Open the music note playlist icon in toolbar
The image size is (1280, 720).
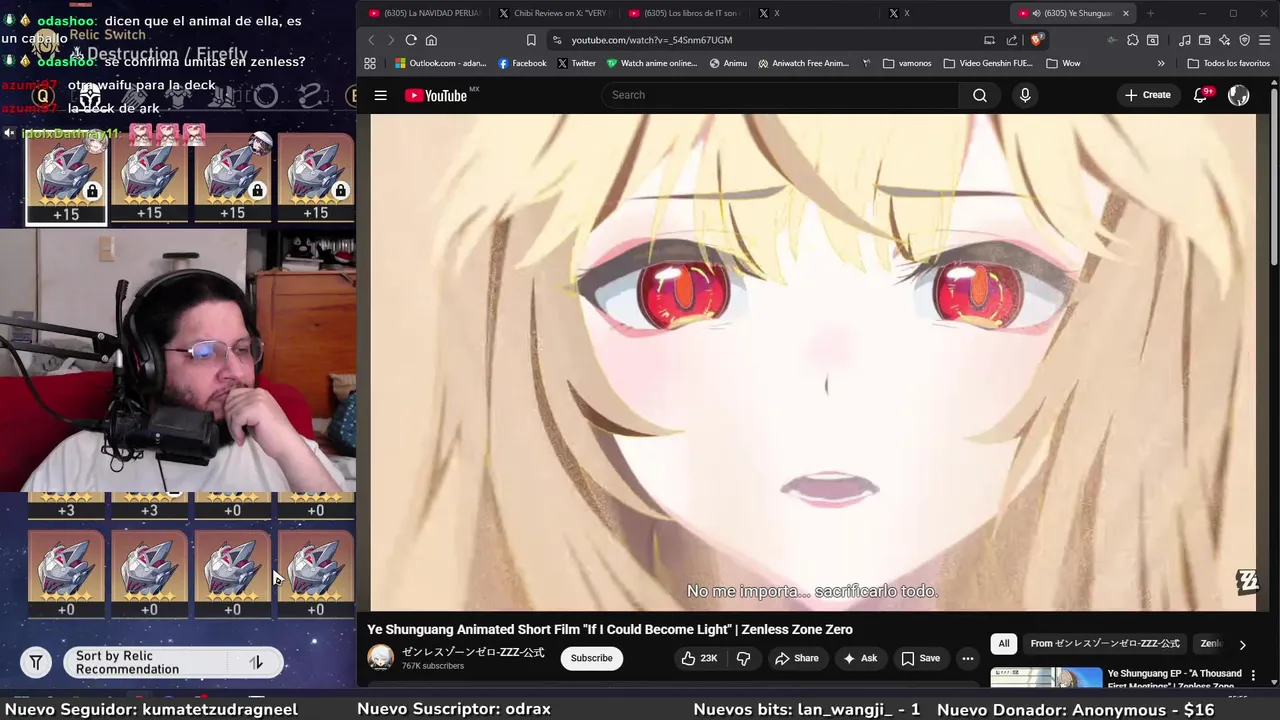point(1185,40)
